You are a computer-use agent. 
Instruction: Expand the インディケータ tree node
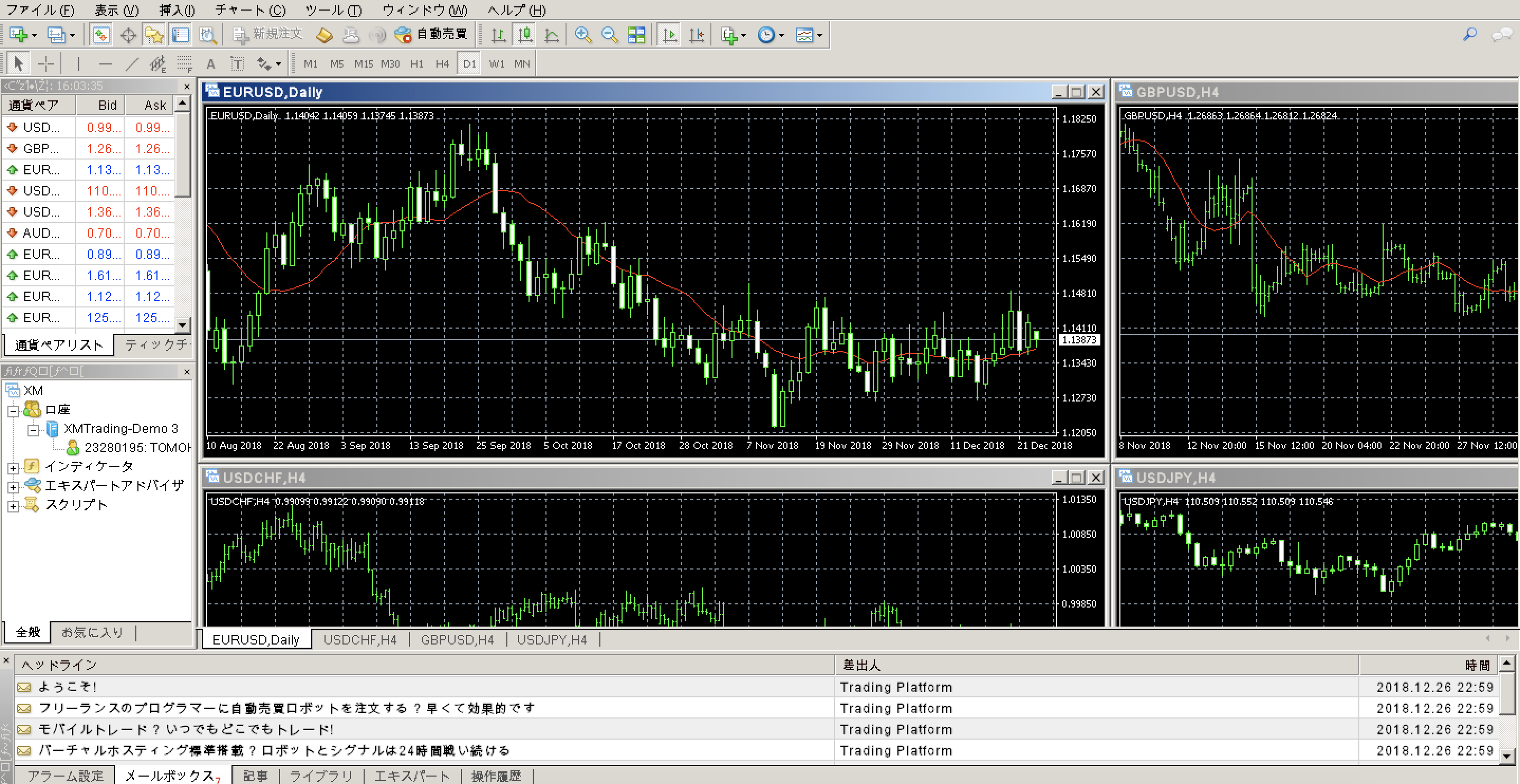point(13,468)
